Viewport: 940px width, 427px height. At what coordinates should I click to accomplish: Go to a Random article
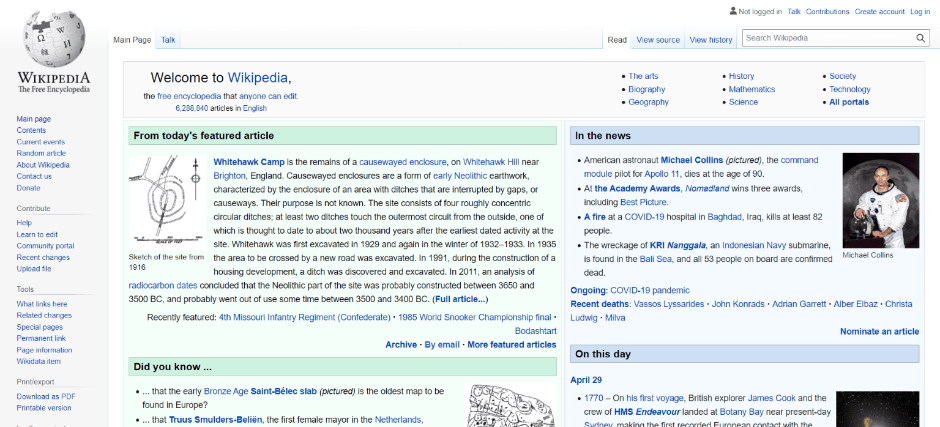click(41, 154)
